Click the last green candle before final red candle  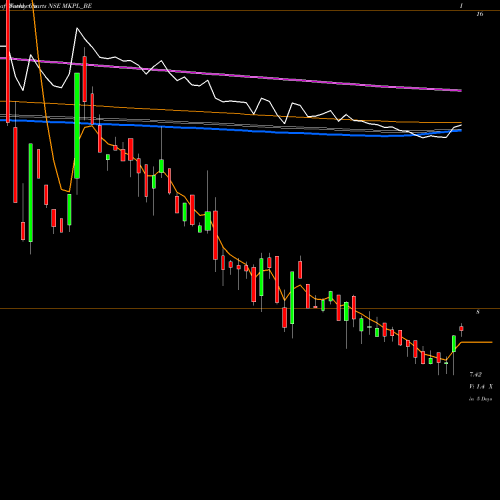[x=454, y=344]
